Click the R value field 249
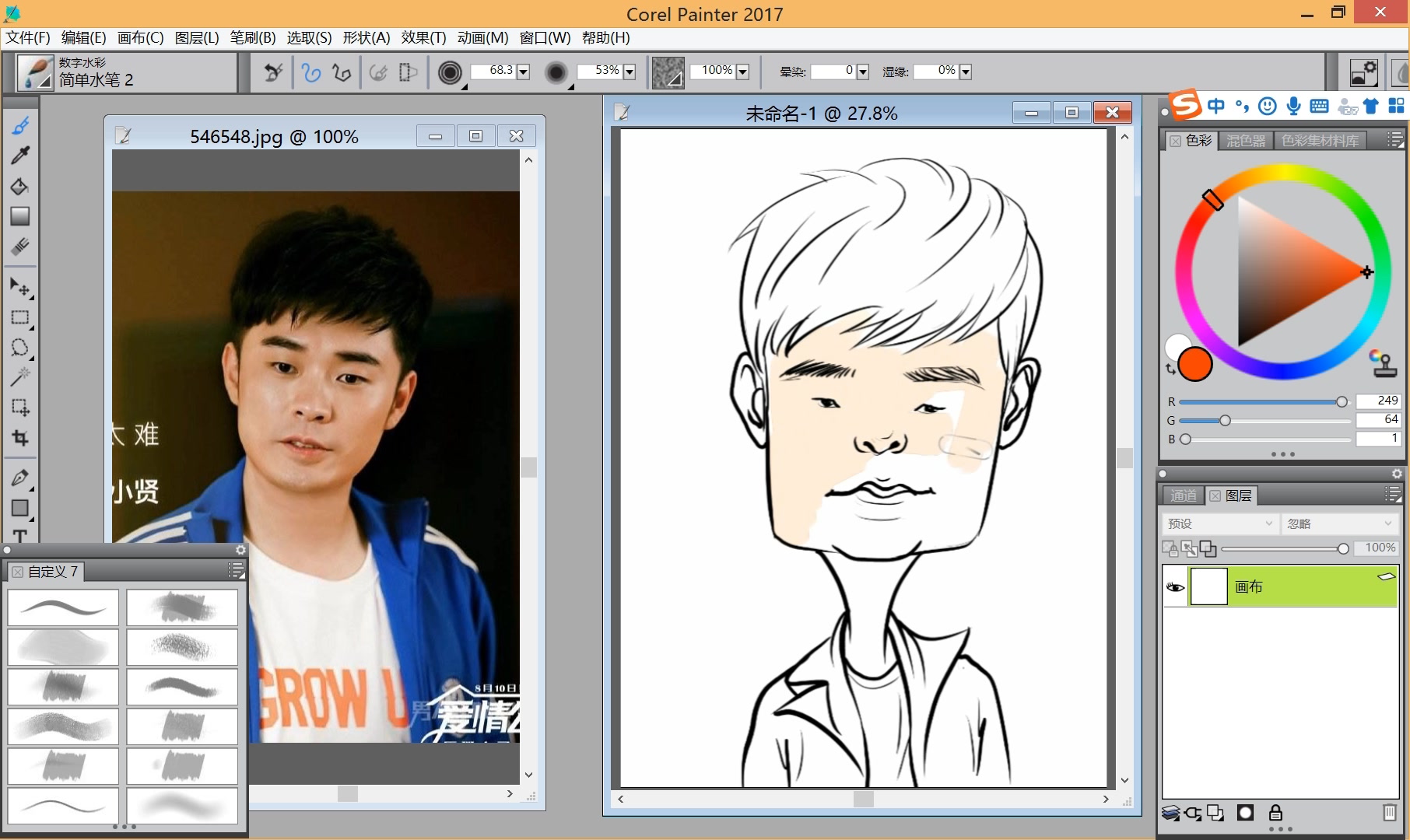The height and width of the screenshot is (840, 1410). 1378,401
